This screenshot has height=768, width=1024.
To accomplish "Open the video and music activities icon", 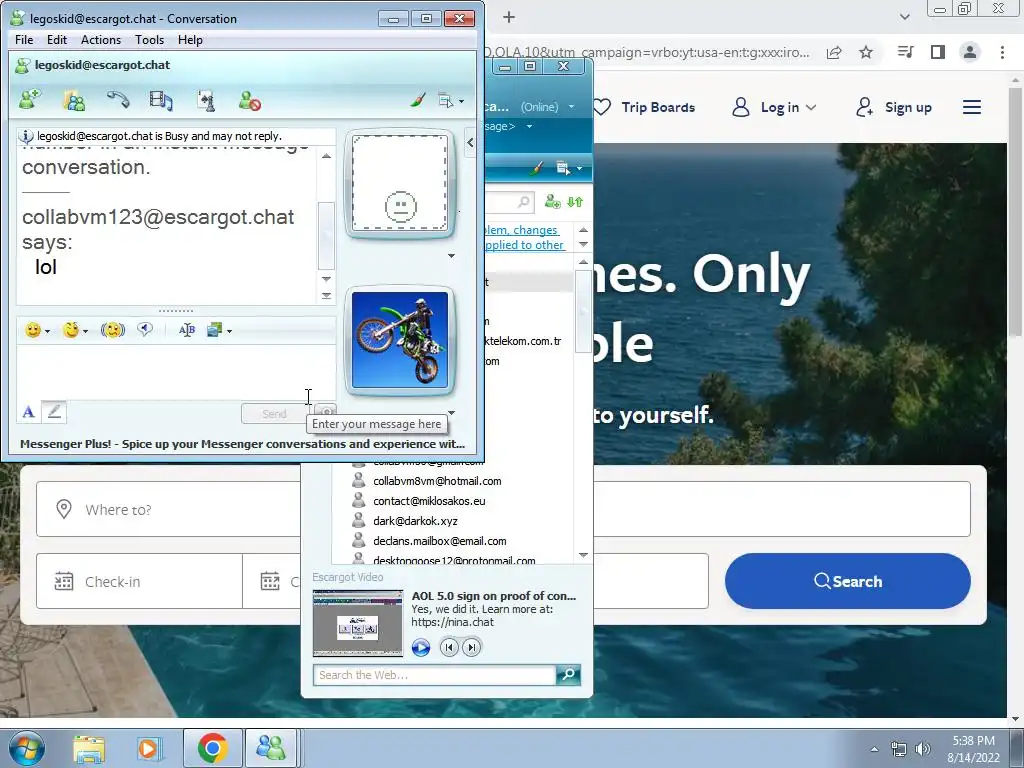I will tap(161, 101).
